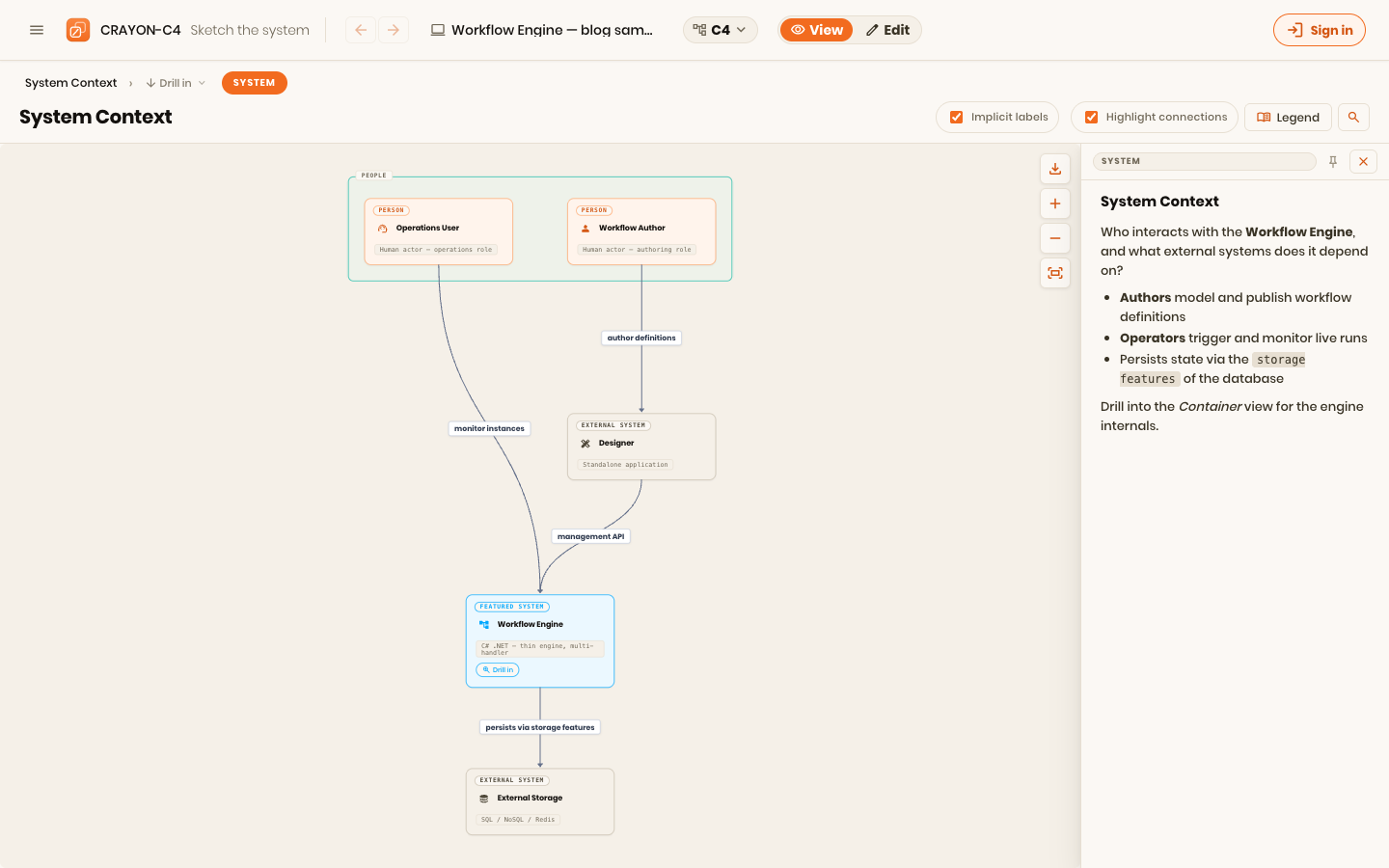Click the SYSTEM level badge
The height and width of the screenshot is (868, 1389).
pyautogui.click(x=255, y=83)
